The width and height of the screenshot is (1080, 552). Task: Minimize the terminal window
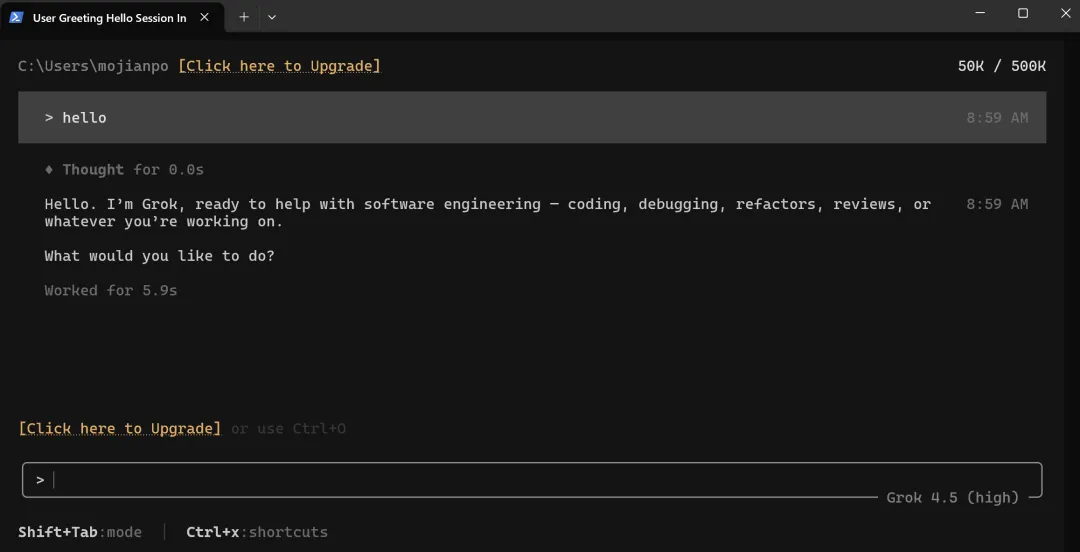pos(981,13)
